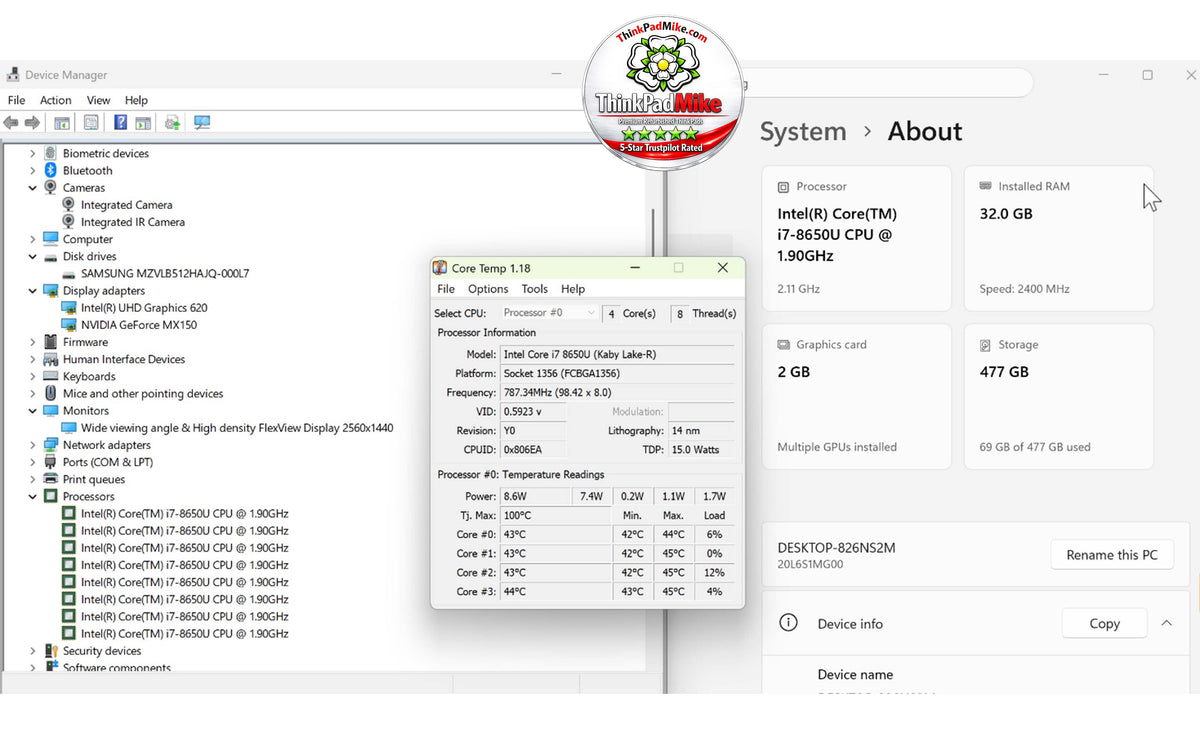Click the info icon beside Device info
Viewport: 1200px width, 754px height.
788,623
